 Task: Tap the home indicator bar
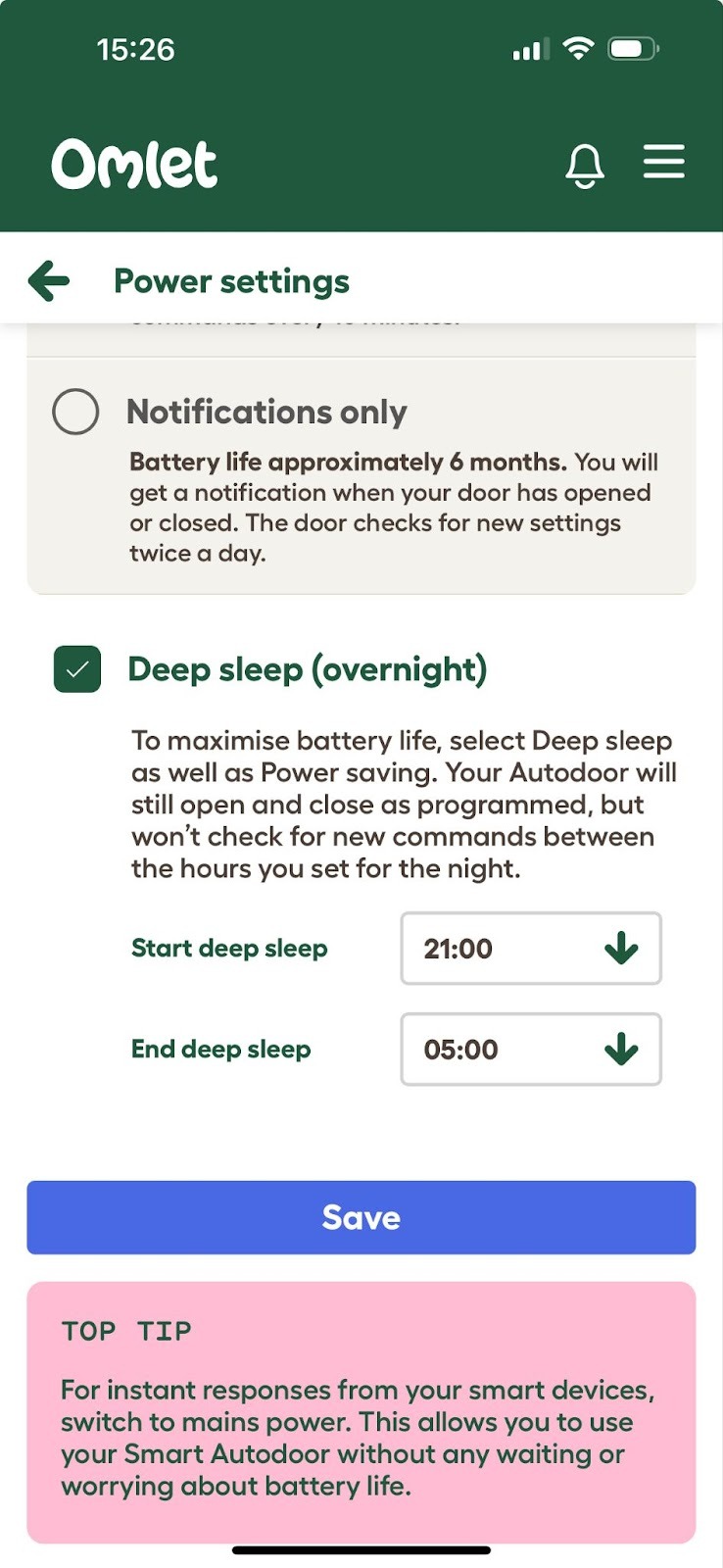(x=361, y=1550)
